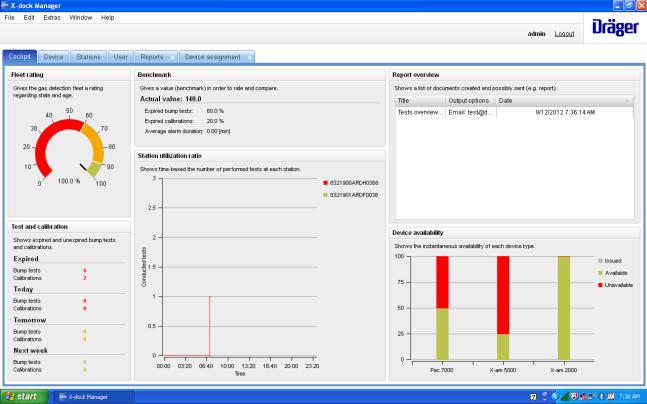Image resolution: width=647 pixels, height=404 pixels.
Task: Open the User tab
Action: tap(119, 57)
